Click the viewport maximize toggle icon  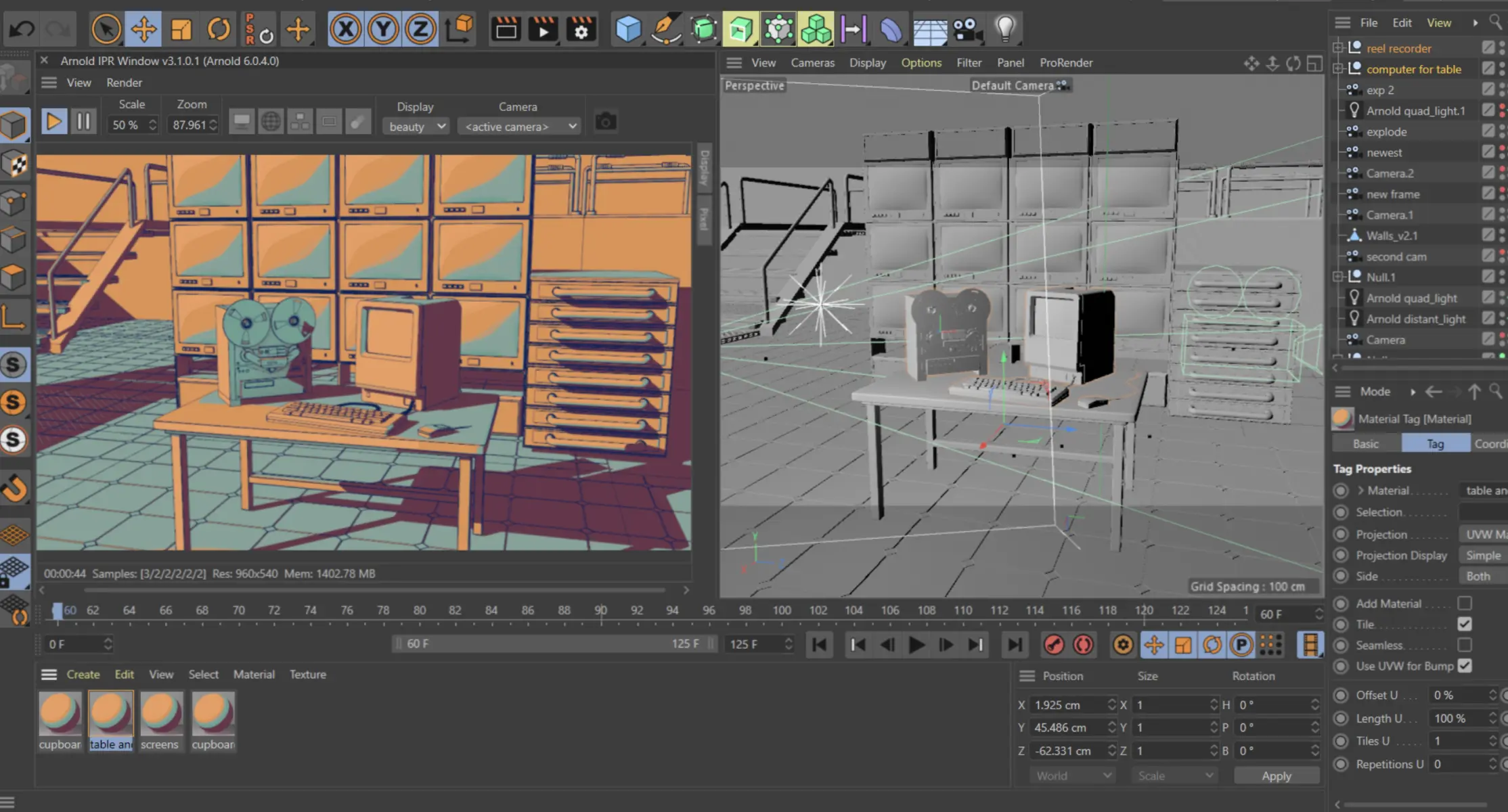[1314, 64]
